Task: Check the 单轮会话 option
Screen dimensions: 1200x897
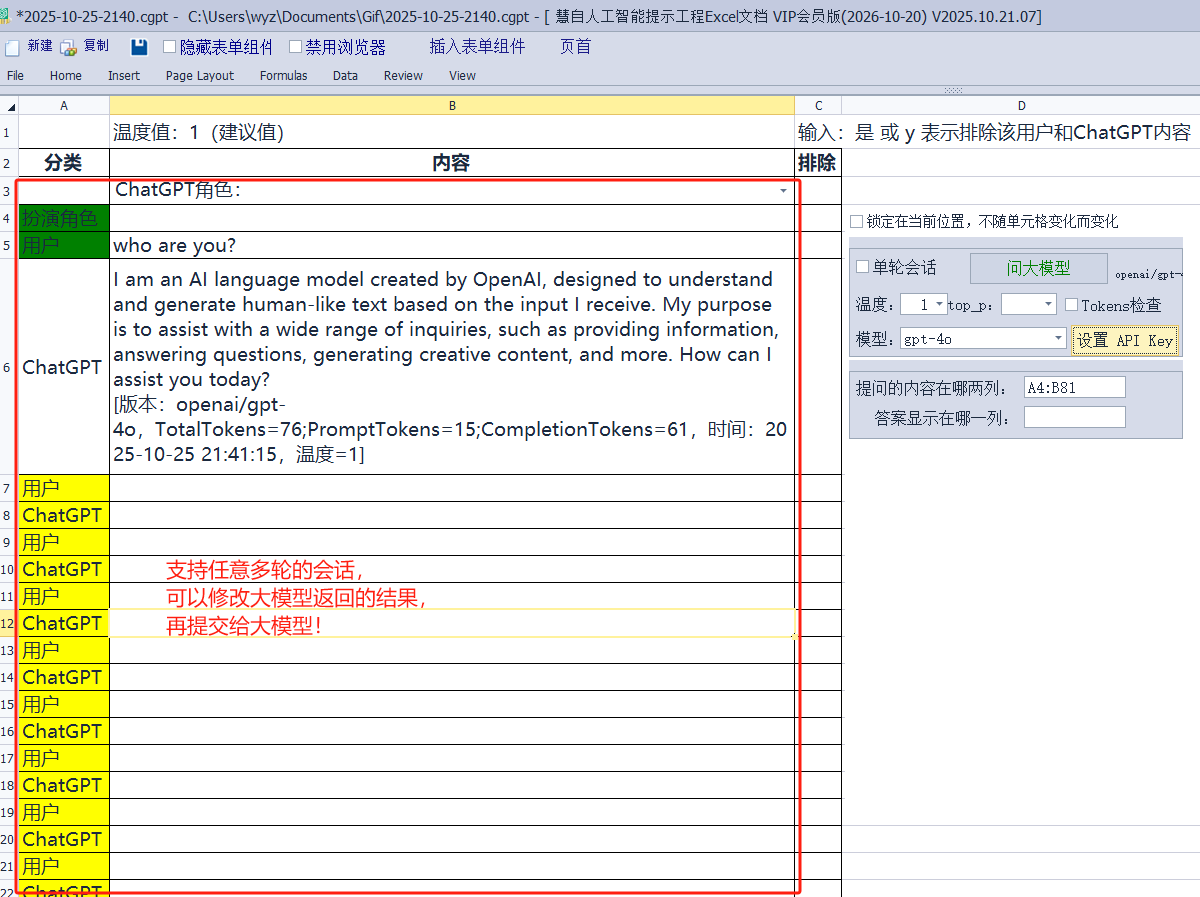Action: coord(863,267)
